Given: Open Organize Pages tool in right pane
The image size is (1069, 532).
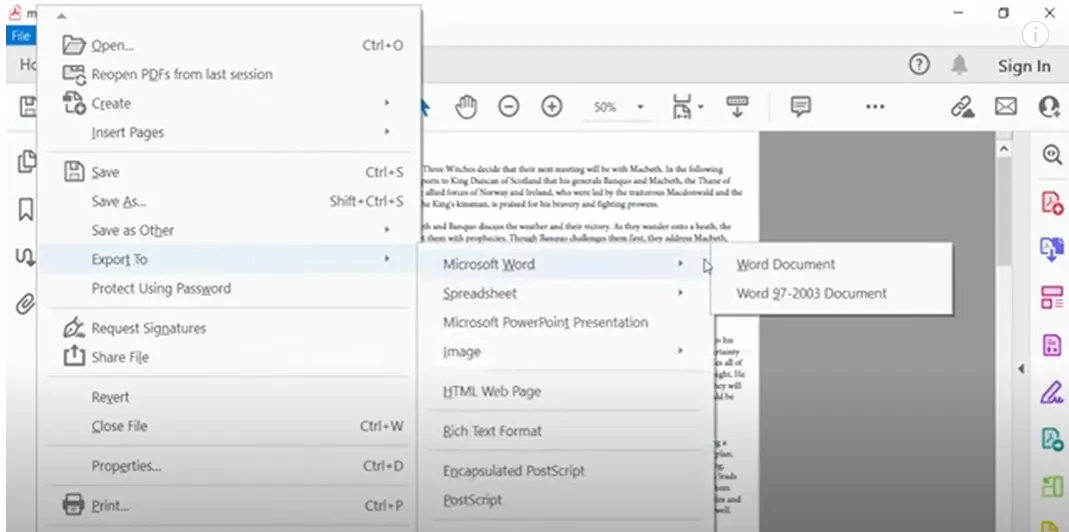Looking at the screenshot, I should [x=1052, y=297].
